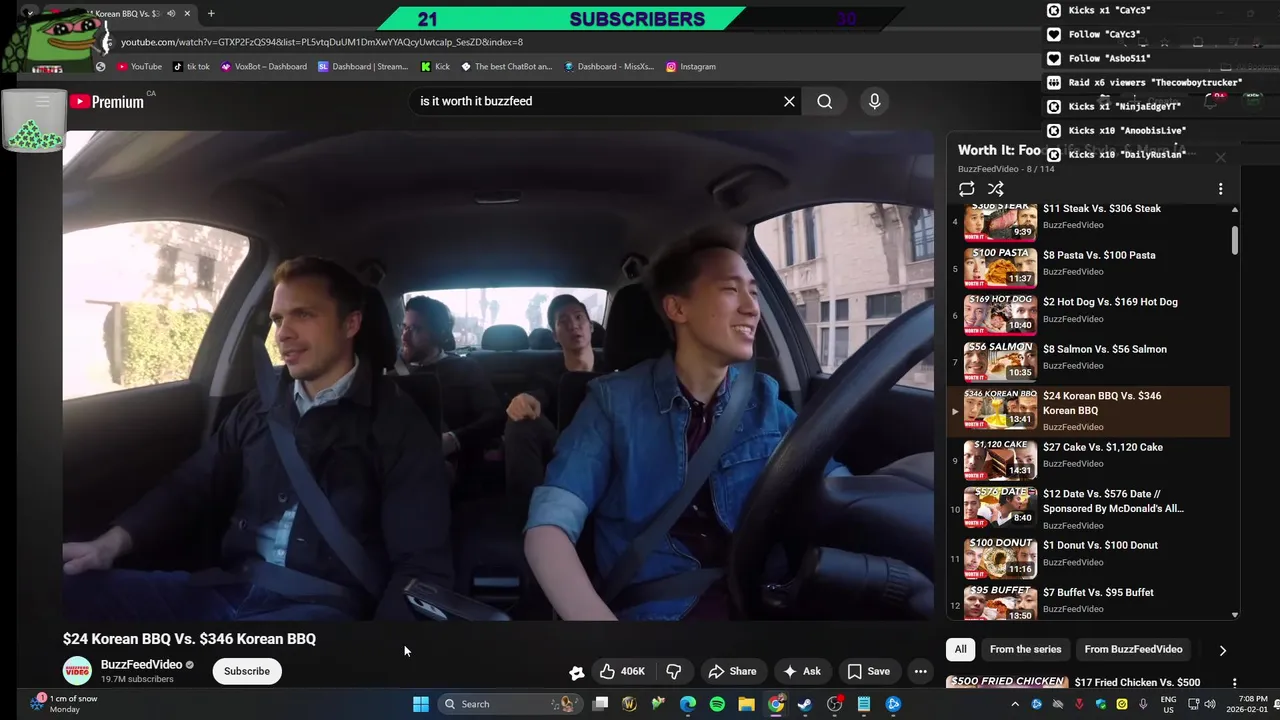The width and height of the screenshot is (1280, 720).
Task: Open the volume control in system tray
Action: coord(1210,704)
